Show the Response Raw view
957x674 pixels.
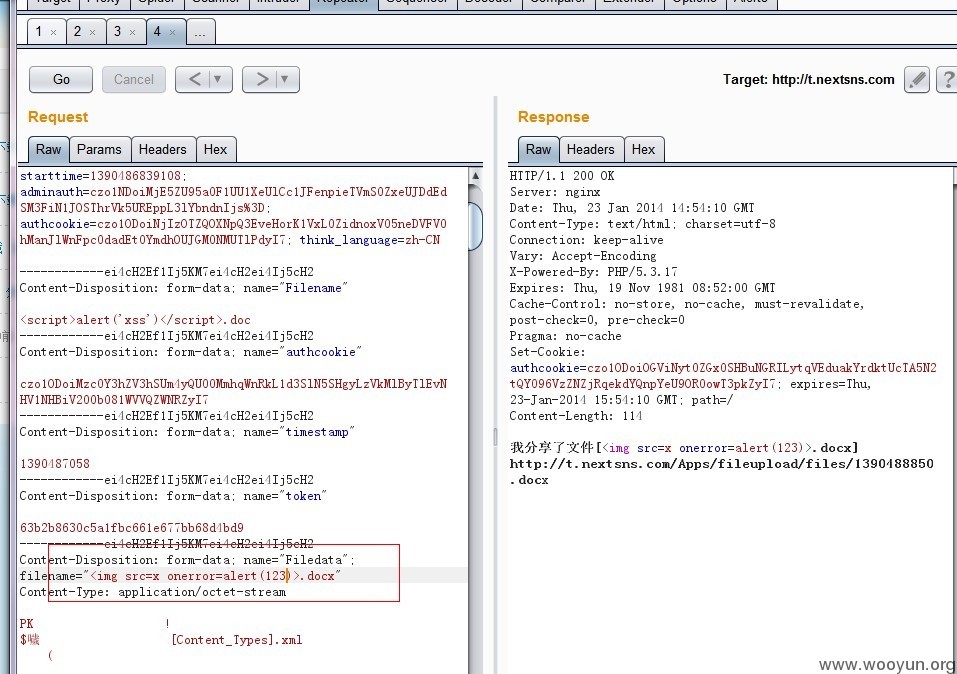pos(538,150)
